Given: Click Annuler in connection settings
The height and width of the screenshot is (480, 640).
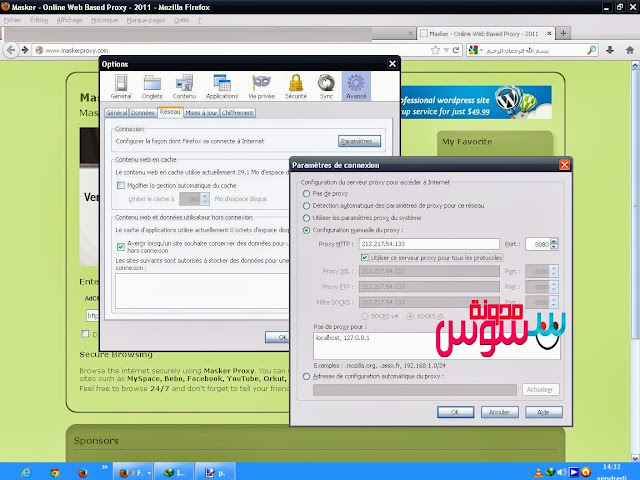Looking at the screenshot, I should [500, 412].
